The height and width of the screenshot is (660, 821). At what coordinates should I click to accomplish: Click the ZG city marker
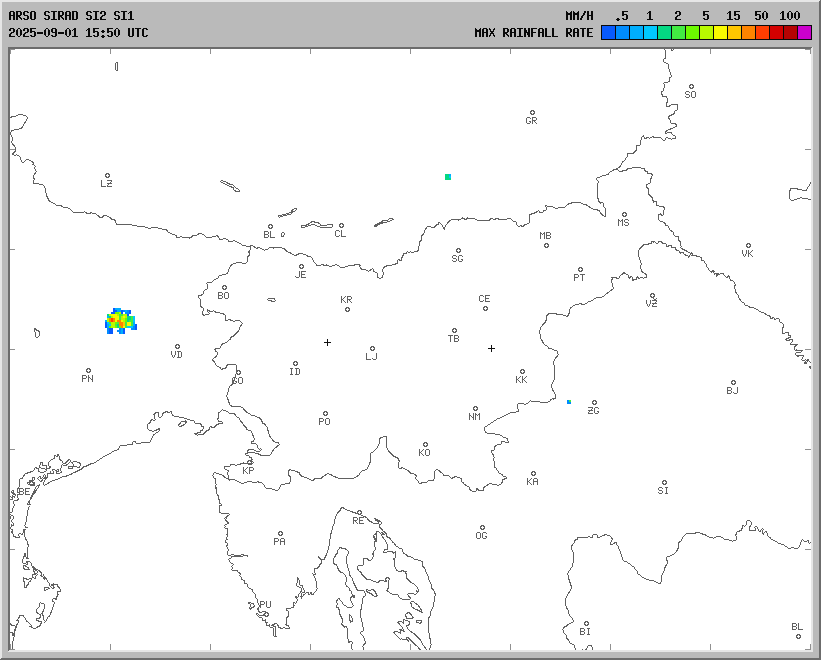coord(594,402)
